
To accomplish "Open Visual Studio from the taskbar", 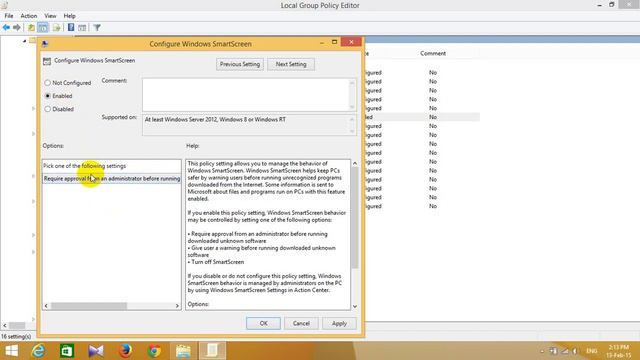I will pyautogui.click(x=96, y=351).
